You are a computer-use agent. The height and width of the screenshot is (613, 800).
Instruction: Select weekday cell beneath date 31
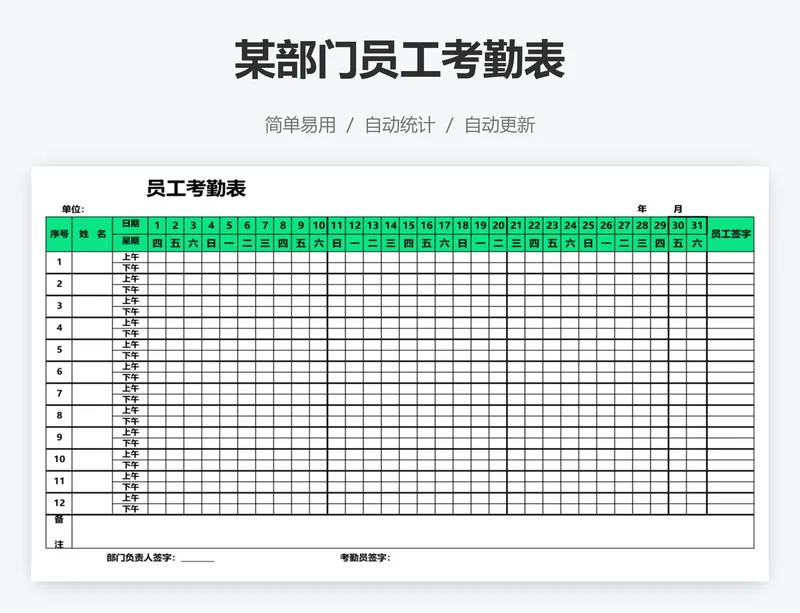696,243
